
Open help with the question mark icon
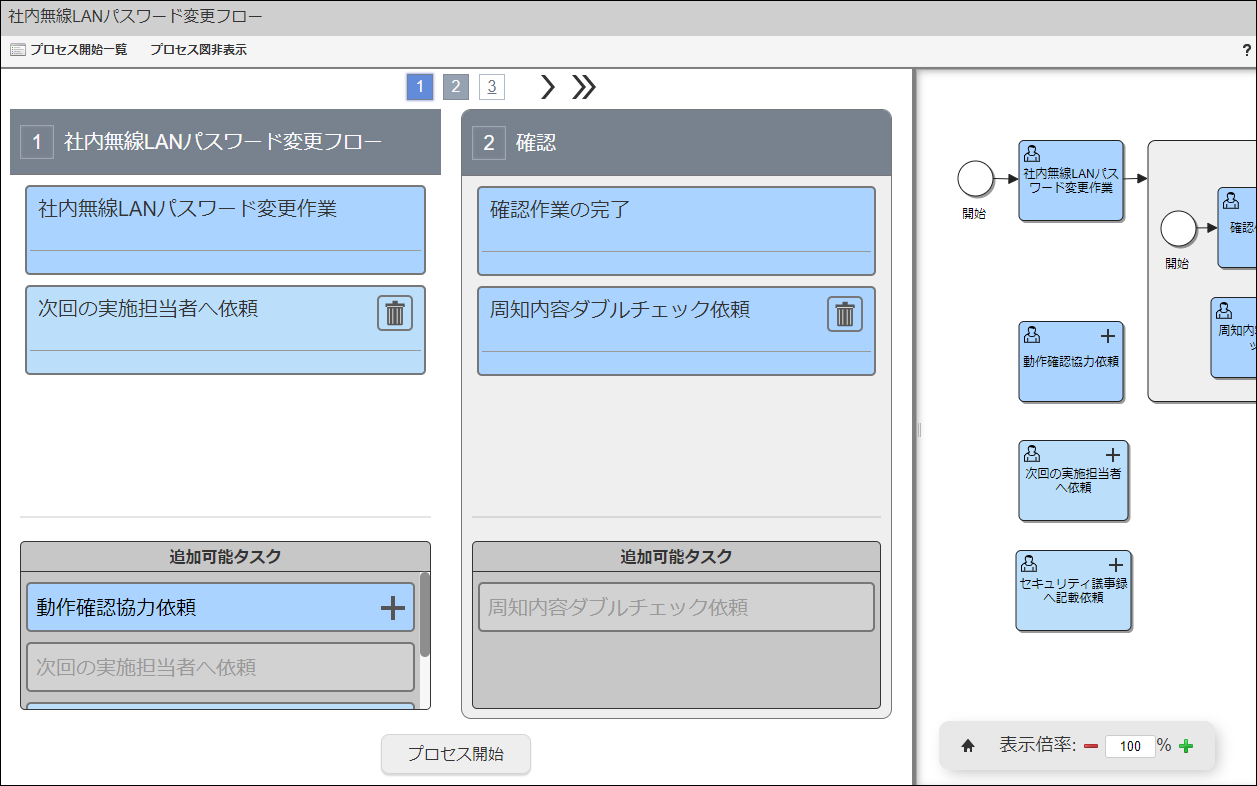tap(1246, 50)
